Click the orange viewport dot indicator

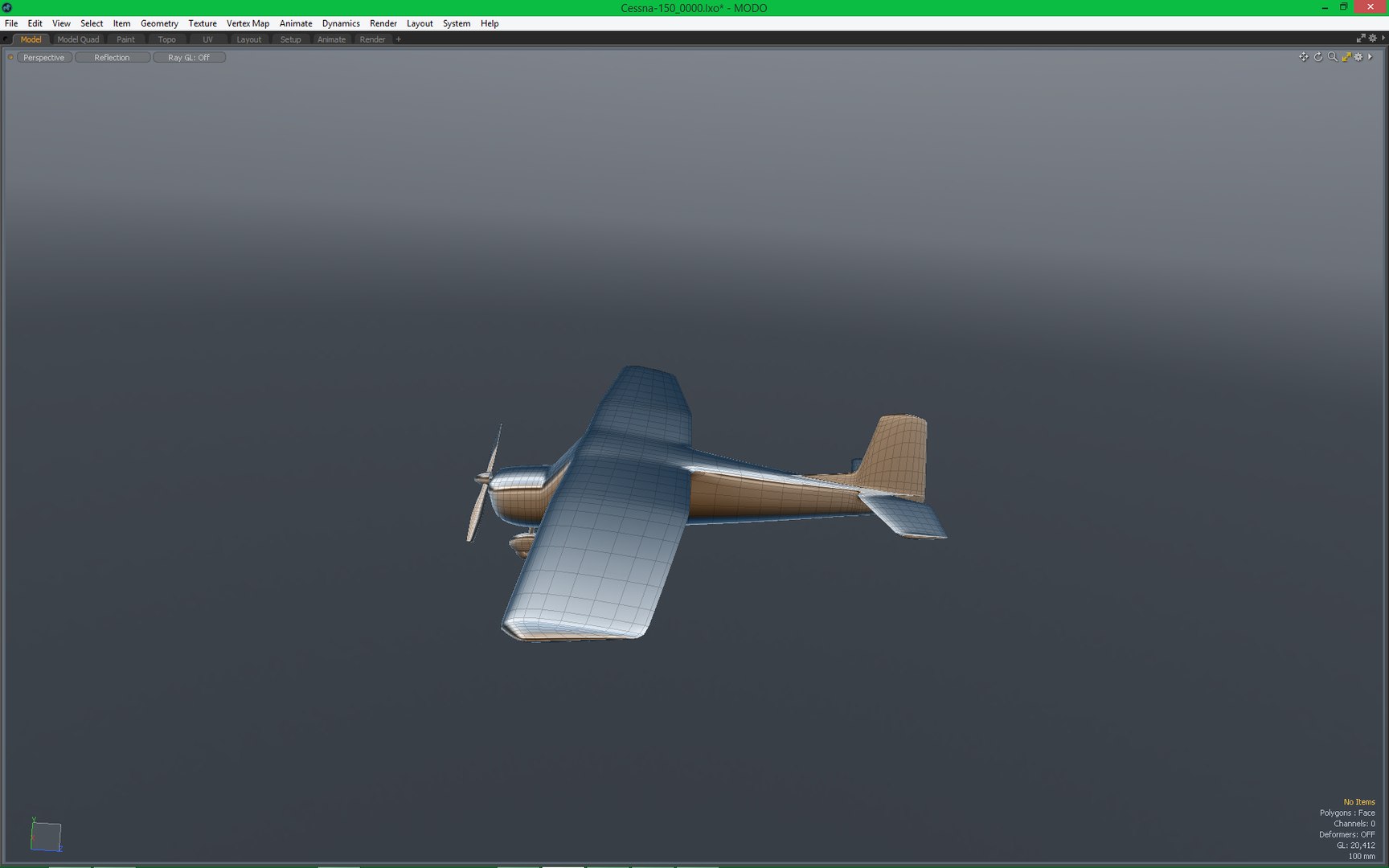pyautogui.click(x=10, y=57)
